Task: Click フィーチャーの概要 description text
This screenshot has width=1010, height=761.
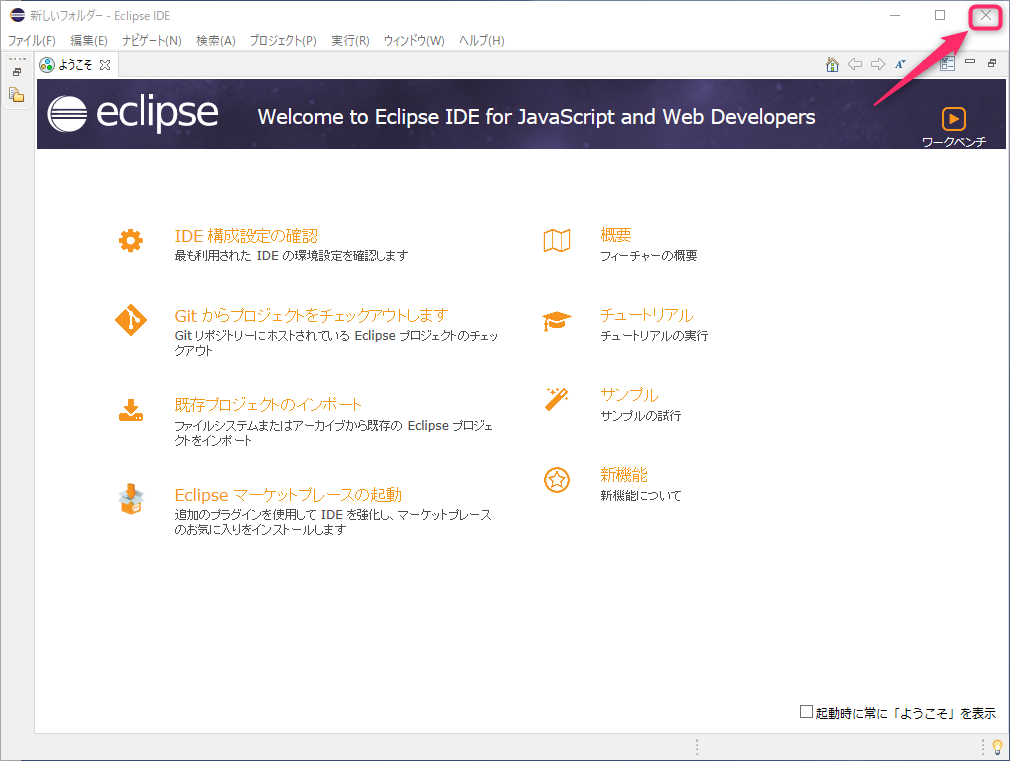Action: point(649,256)
